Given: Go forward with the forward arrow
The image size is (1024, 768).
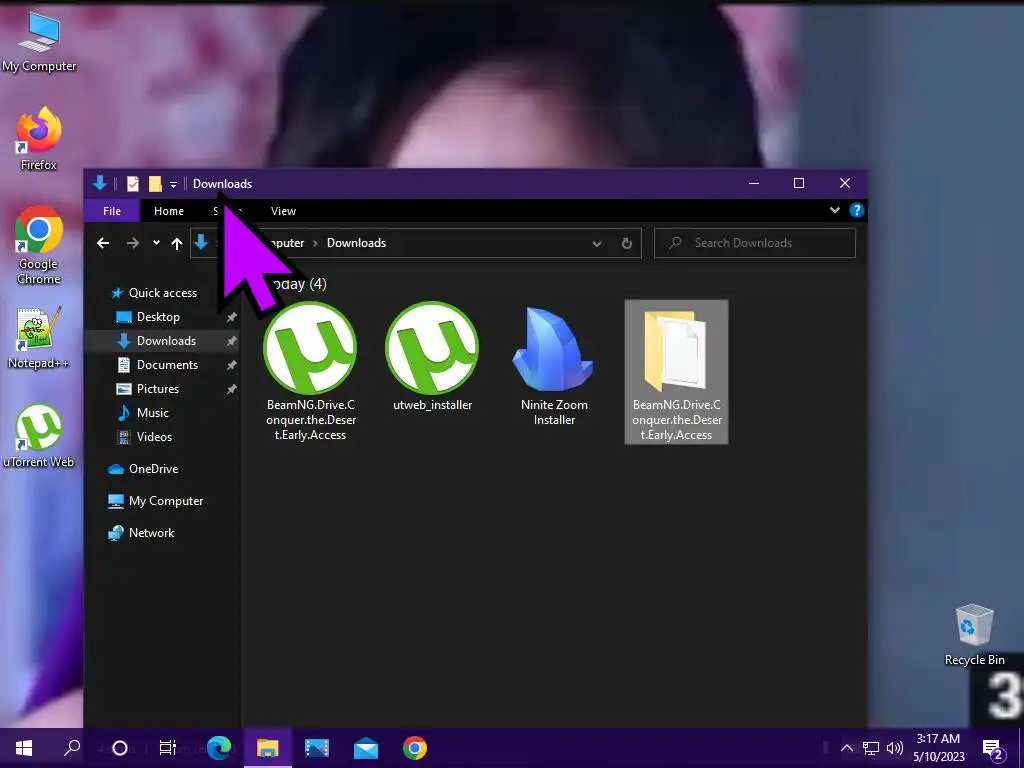Looking at the screenshot, I should click(133, 243).
